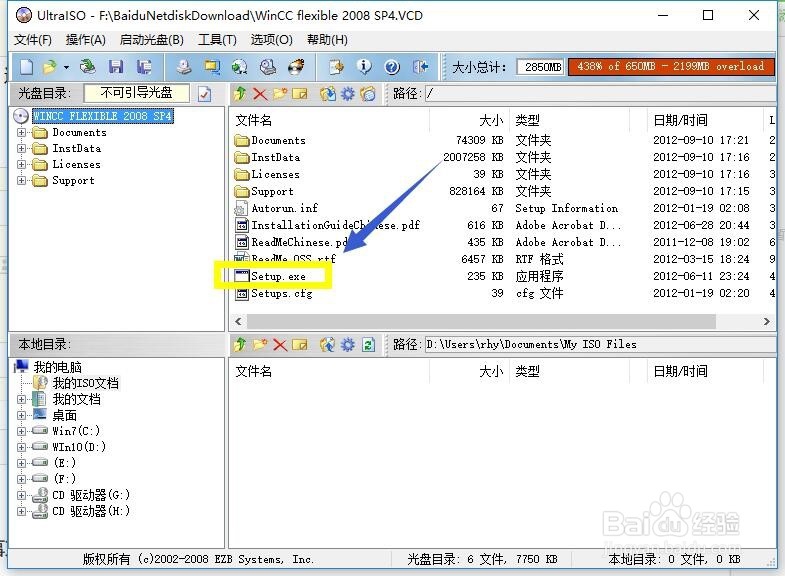Click the Up folder icon in disc pane
Viewport: 785px width, 576px height.
point(240,94)
